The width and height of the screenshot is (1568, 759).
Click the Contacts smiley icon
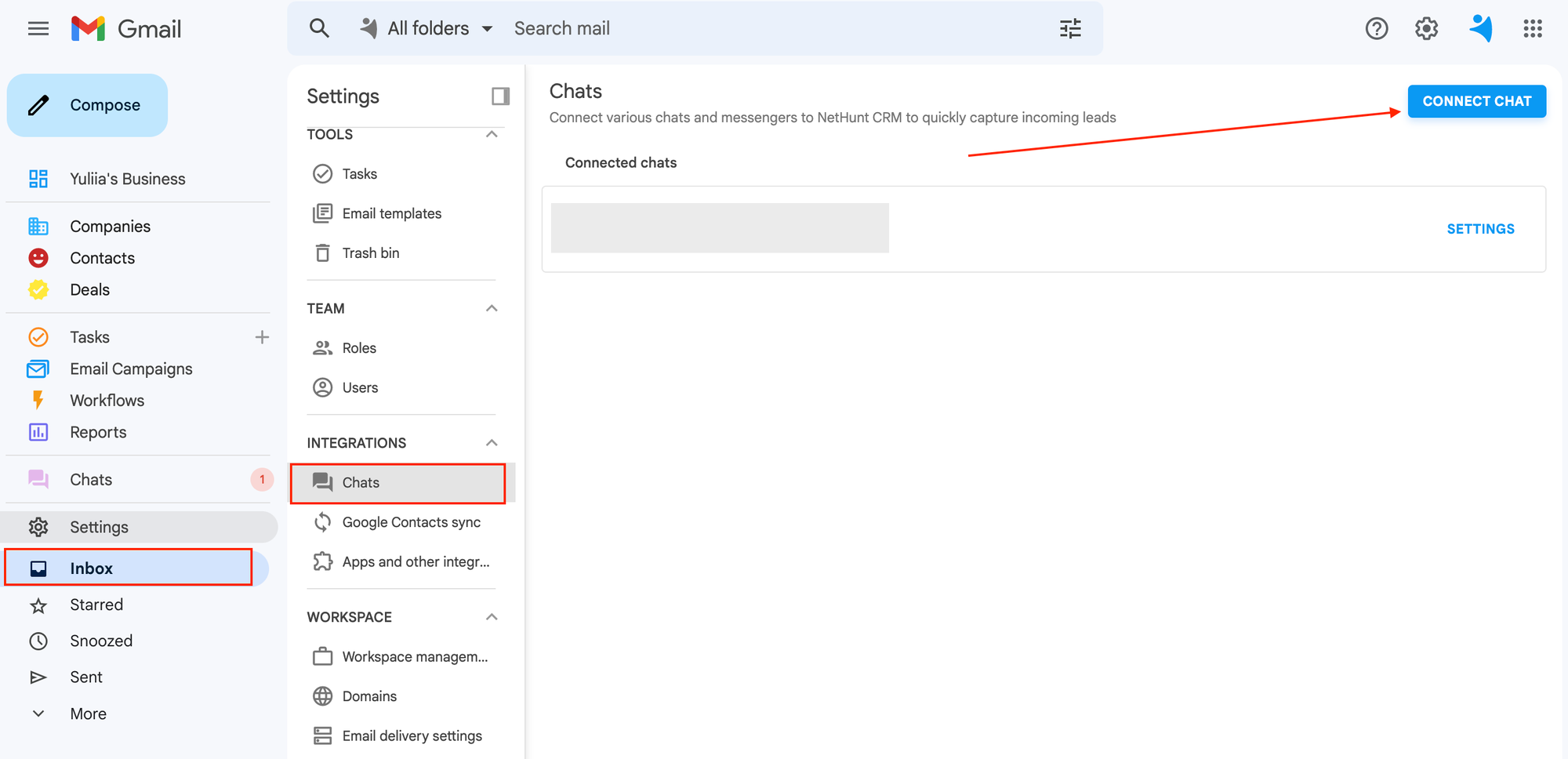[38, 258]
